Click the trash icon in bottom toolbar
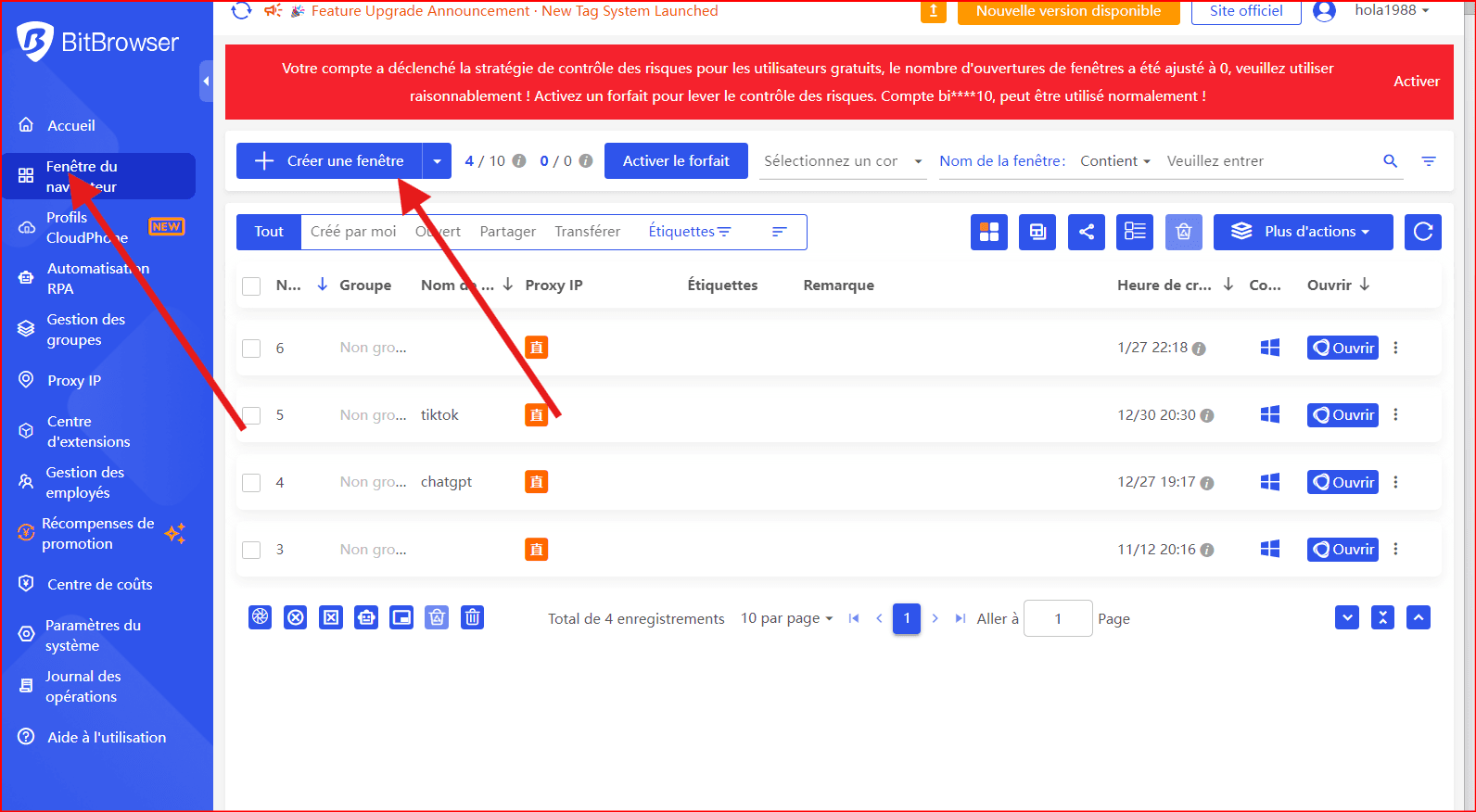Image resolution: width=1476 pixels, height=812 pixels. click(x=472, y=617)
